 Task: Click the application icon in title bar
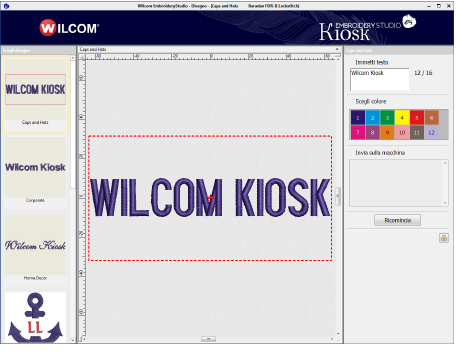pos(6,6)
